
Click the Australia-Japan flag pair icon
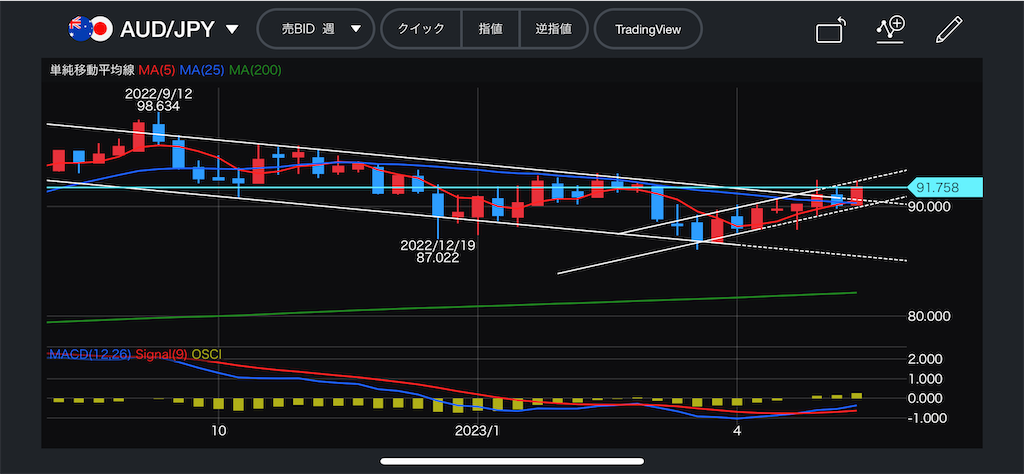click(89, 29)
